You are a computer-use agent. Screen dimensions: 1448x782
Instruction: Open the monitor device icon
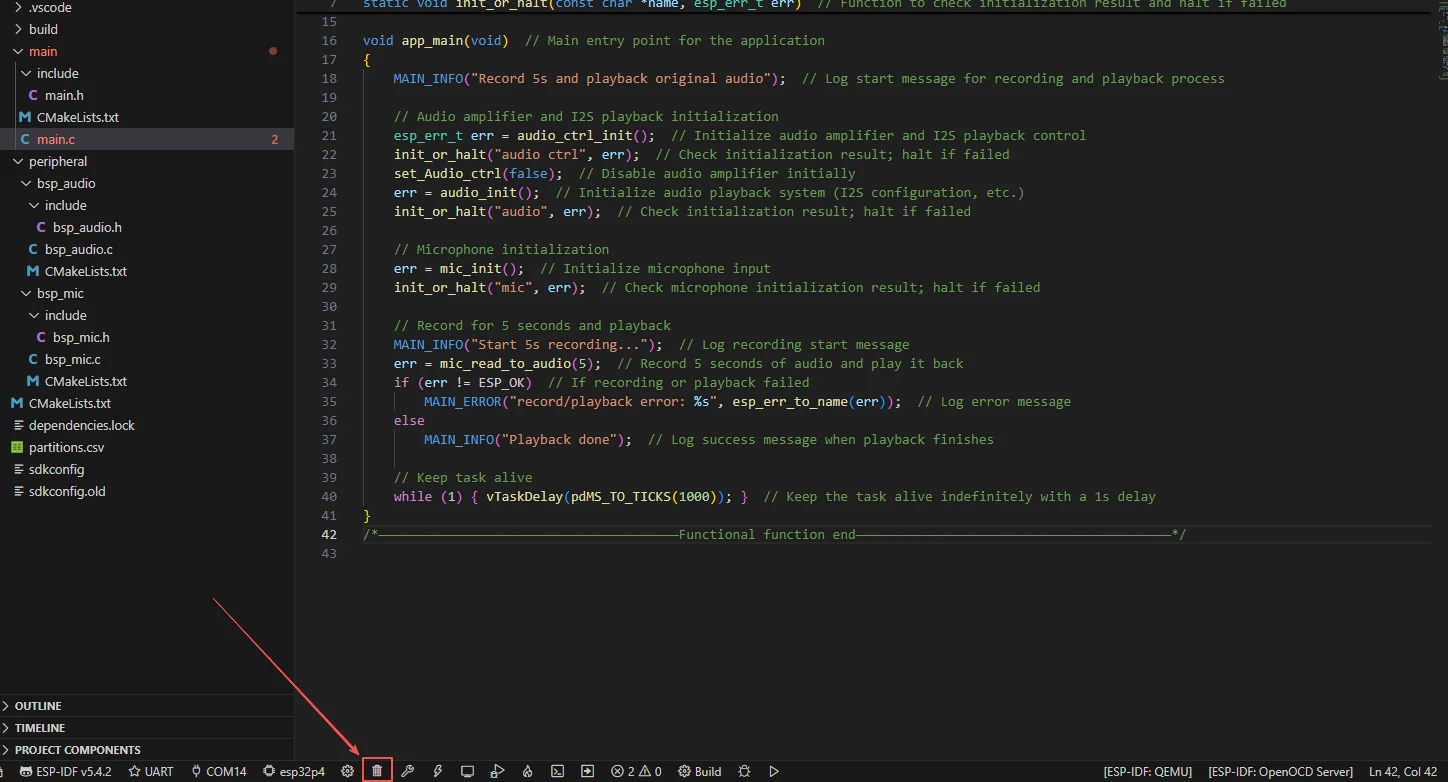coord(467,771)
